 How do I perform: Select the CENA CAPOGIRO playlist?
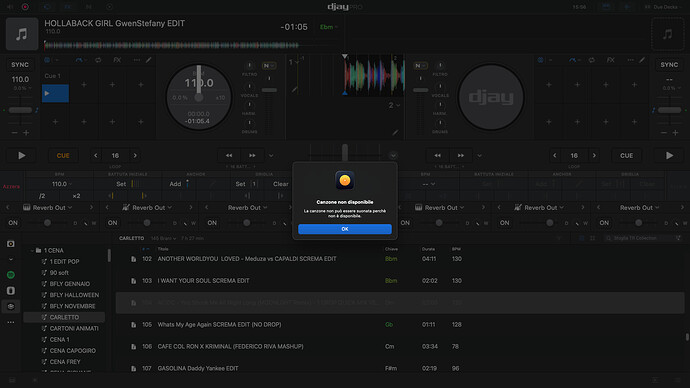72,351
